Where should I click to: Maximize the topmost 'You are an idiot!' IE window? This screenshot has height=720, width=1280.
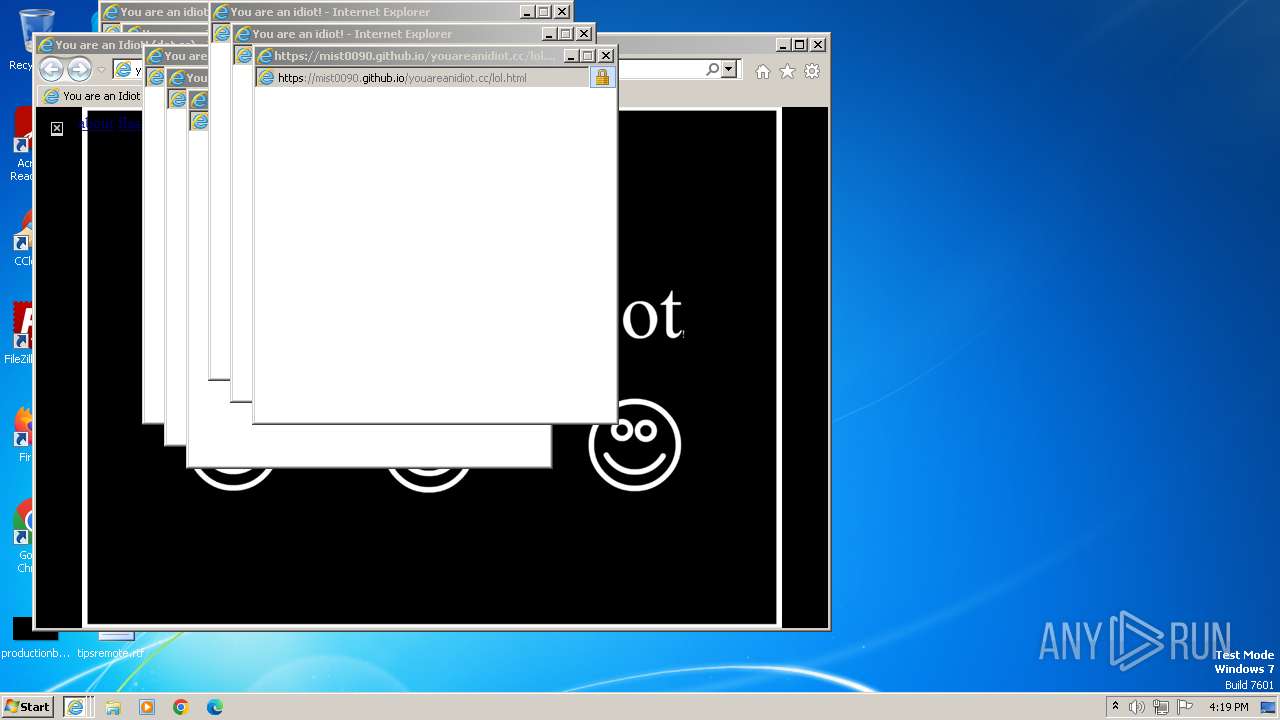pyautogui.click(x=544, y=12)
